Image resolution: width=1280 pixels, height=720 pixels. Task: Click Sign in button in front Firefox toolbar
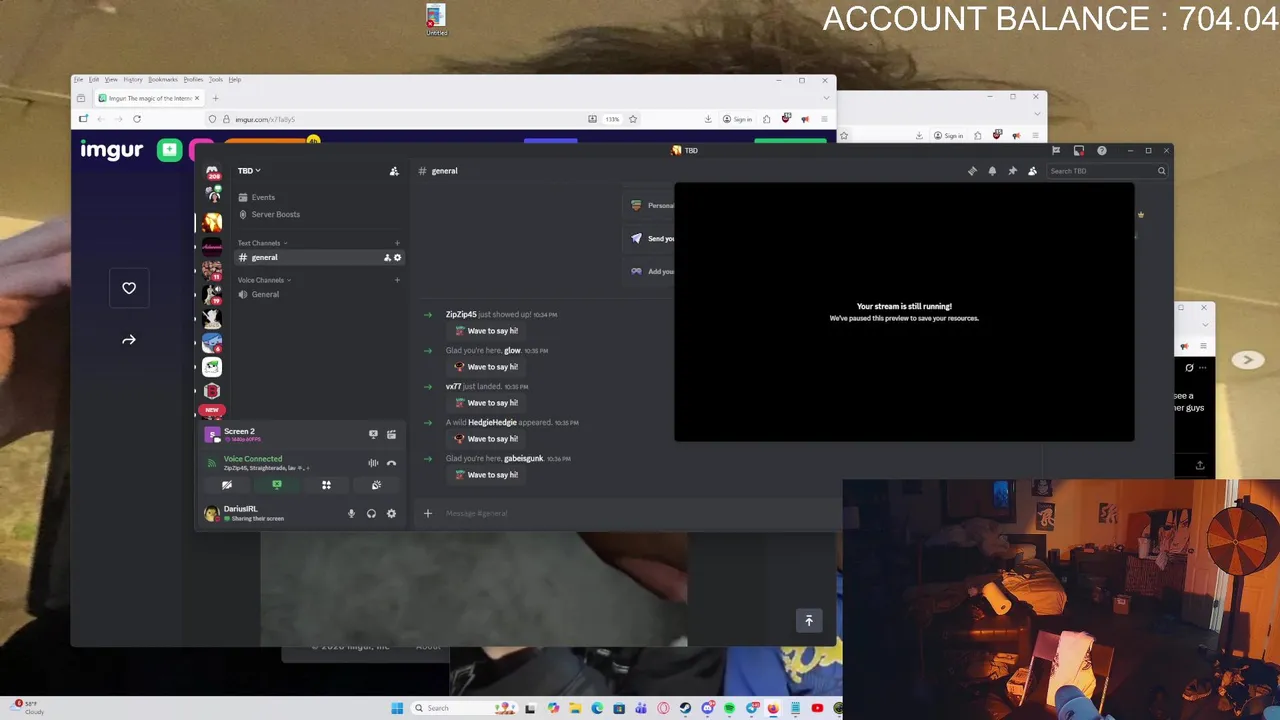pyautogui.click(x=738, y=119)
